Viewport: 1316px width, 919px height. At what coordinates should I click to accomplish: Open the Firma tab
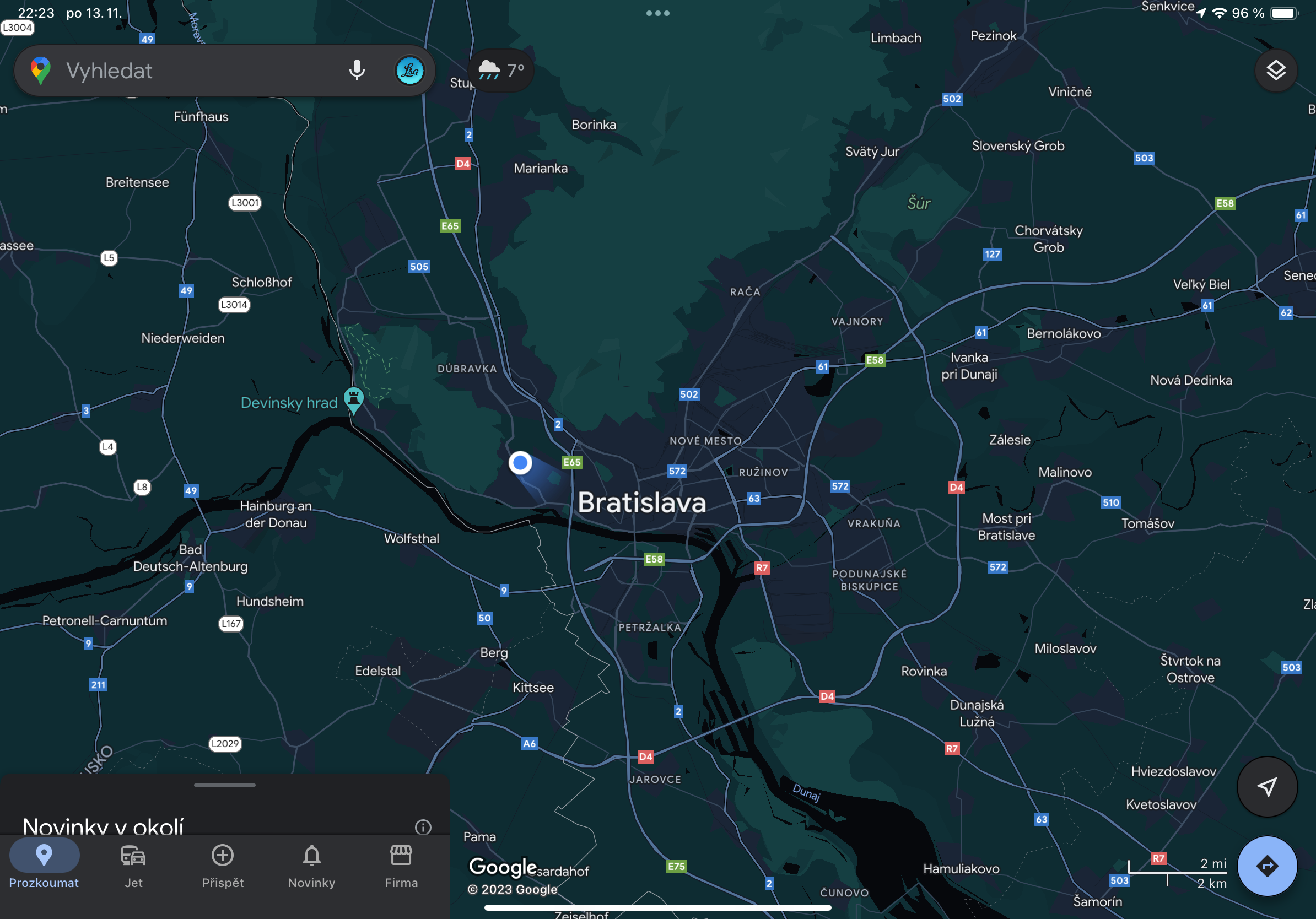401,866
